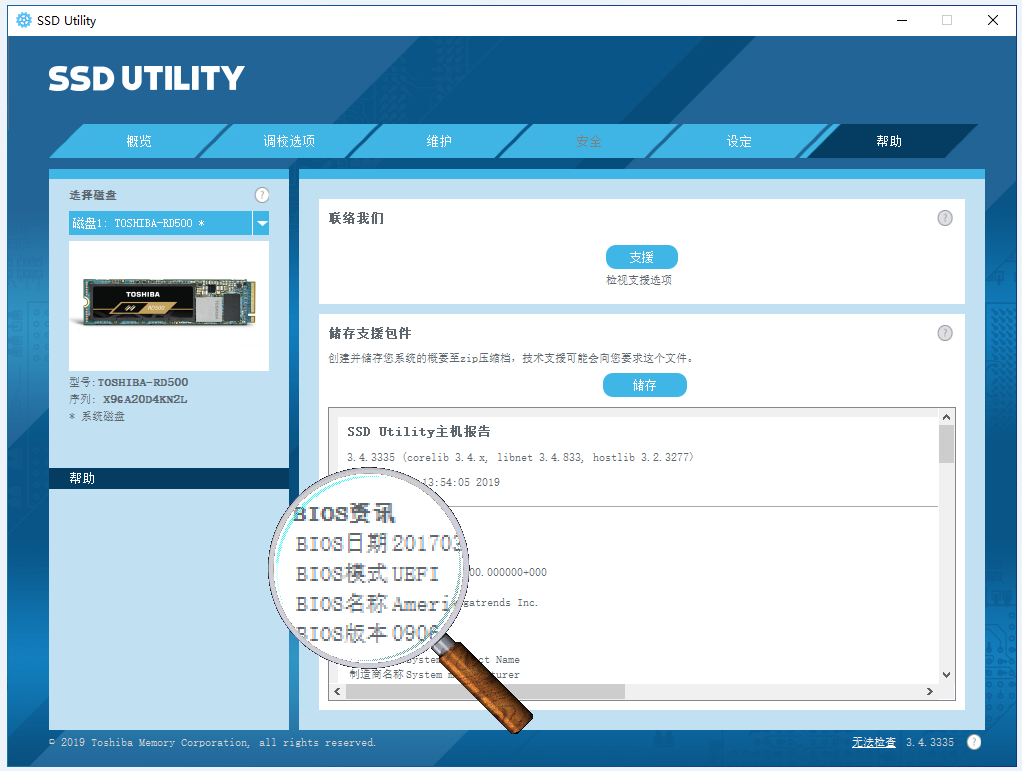Click the 支援 support button

coord(641,257)
